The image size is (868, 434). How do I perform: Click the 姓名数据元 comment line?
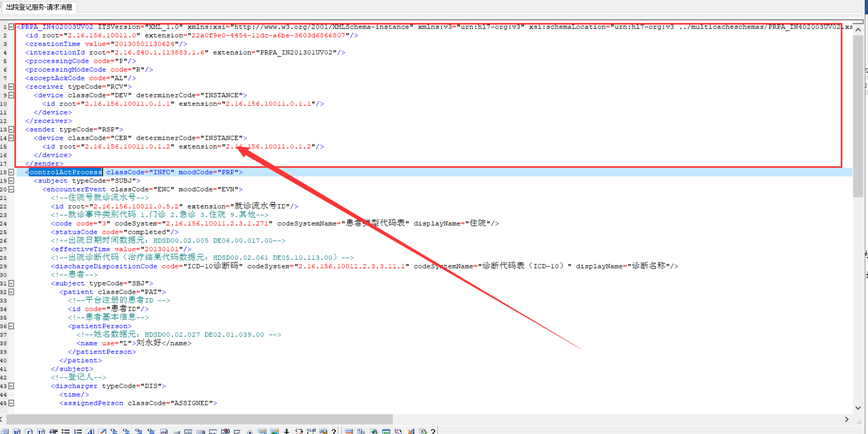pos(179,335)
